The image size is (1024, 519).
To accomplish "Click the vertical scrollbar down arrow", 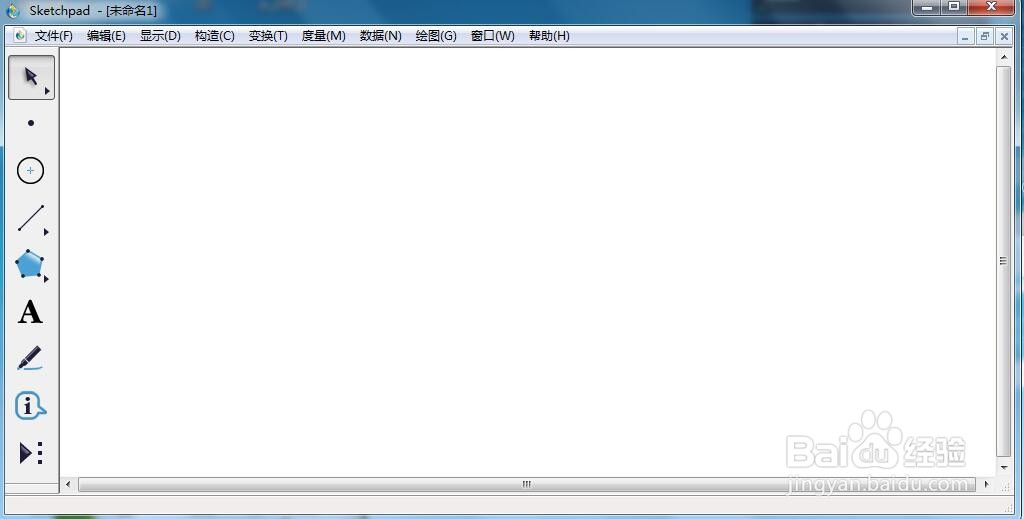I will pyautogui.click(x=1004, y=467).
